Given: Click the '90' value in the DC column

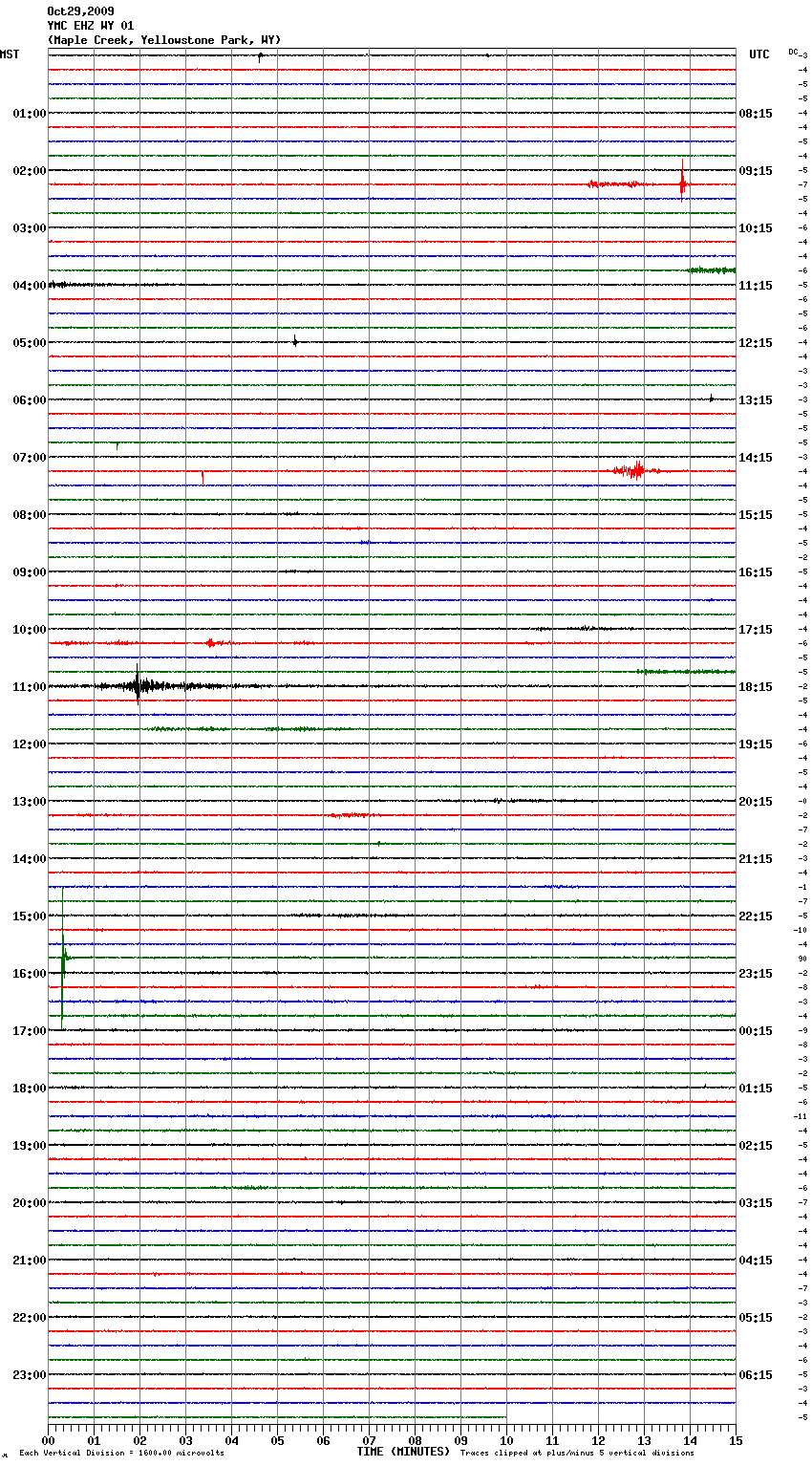Looking at the screenshot, I should click(x=802, y=959).
